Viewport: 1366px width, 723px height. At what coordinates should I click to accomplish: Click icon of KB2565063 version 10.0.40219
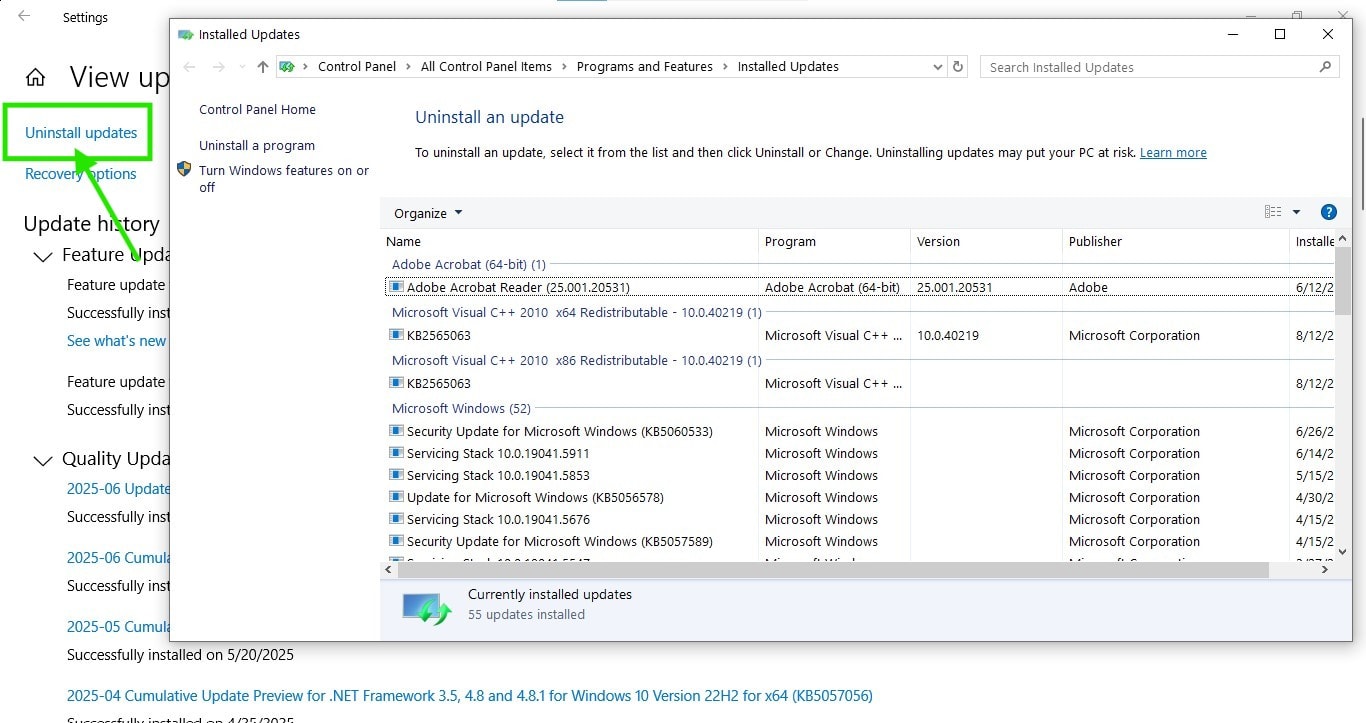[x=396, y=335]
